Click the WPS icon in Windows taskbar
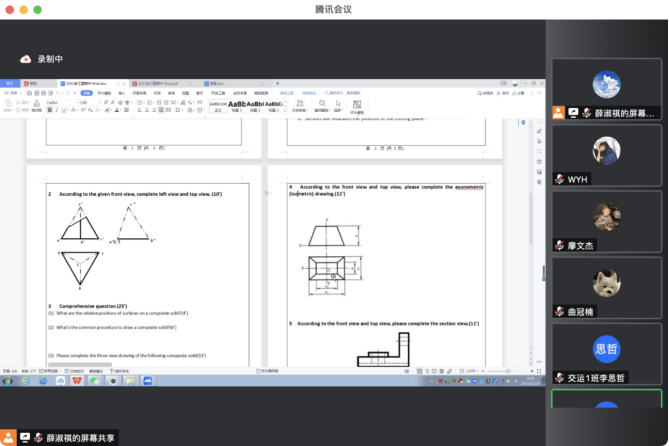Image resolution: width=669 pixels, height=446 pixels. [x=78, y=380]
